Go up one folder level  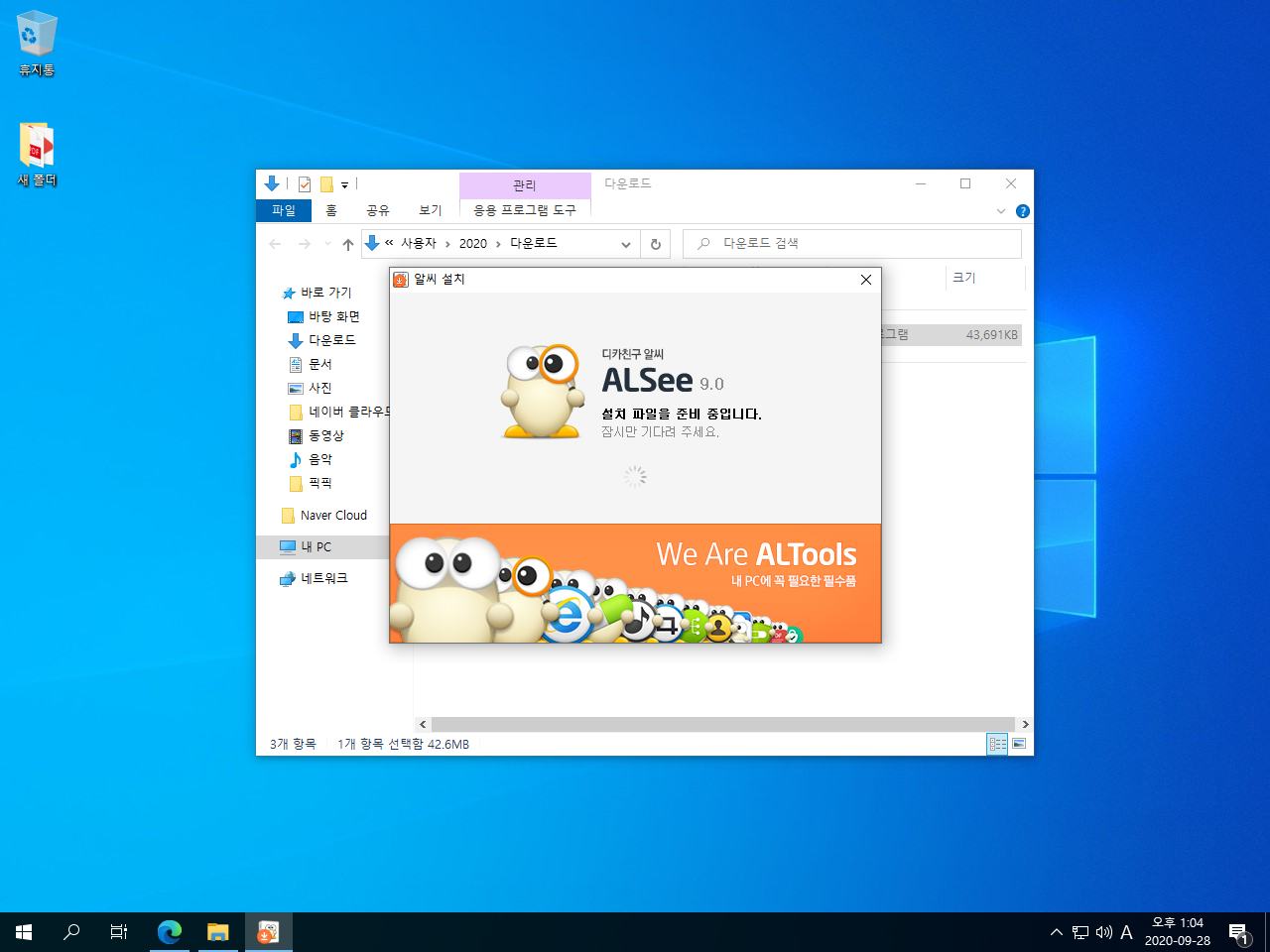click(x=348, y=244)
